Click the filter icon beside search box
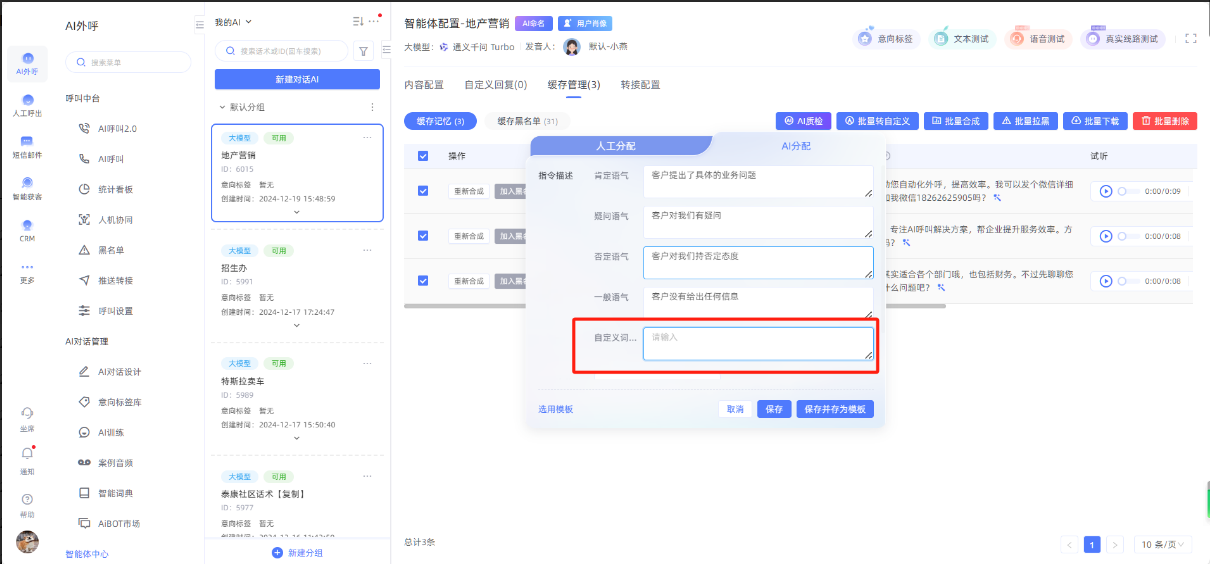Viewport: 1210px width, 564px height. [363, 51]
